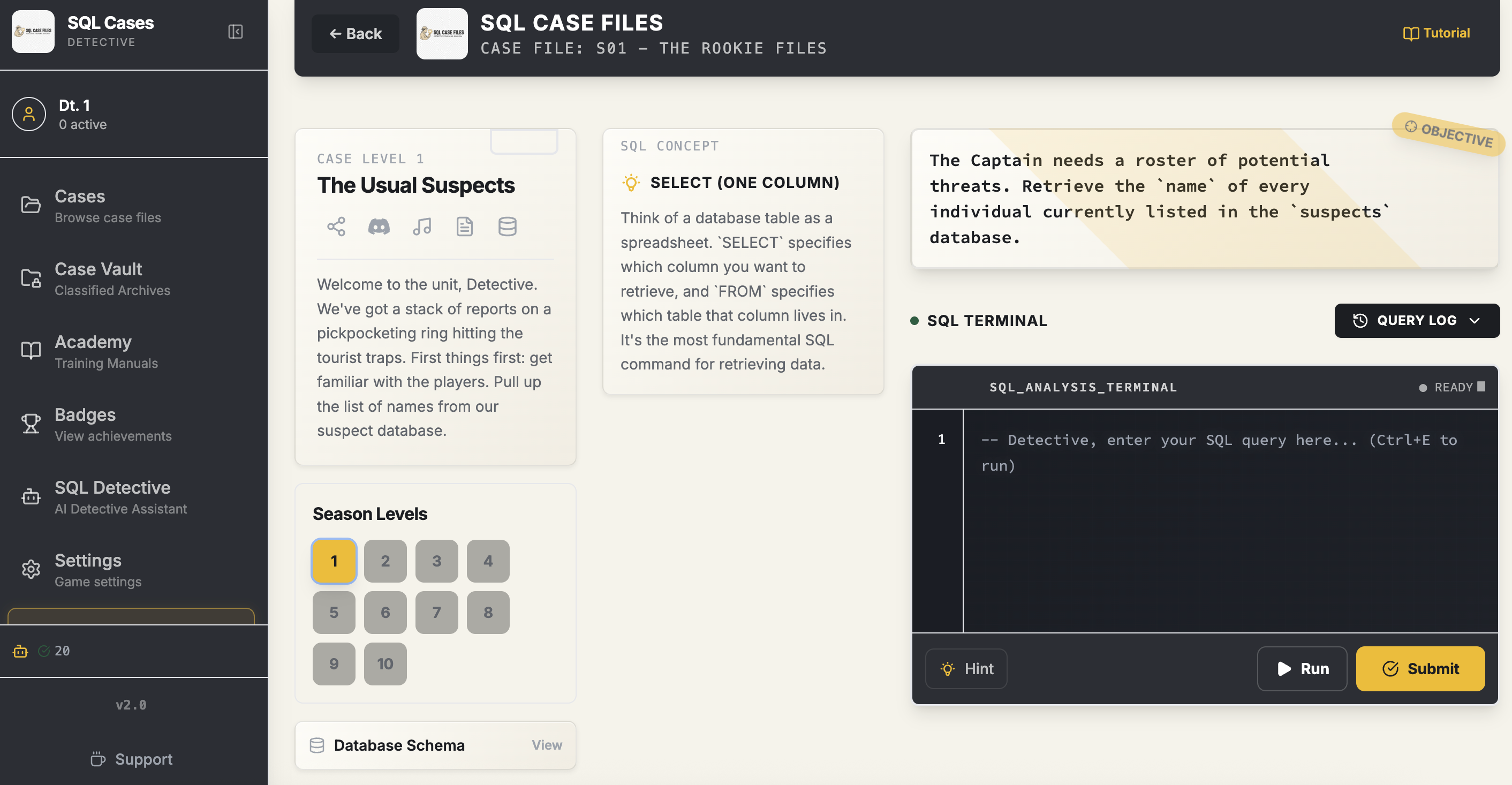
Task: Click the share icon under case title
Action: [336, 227]
